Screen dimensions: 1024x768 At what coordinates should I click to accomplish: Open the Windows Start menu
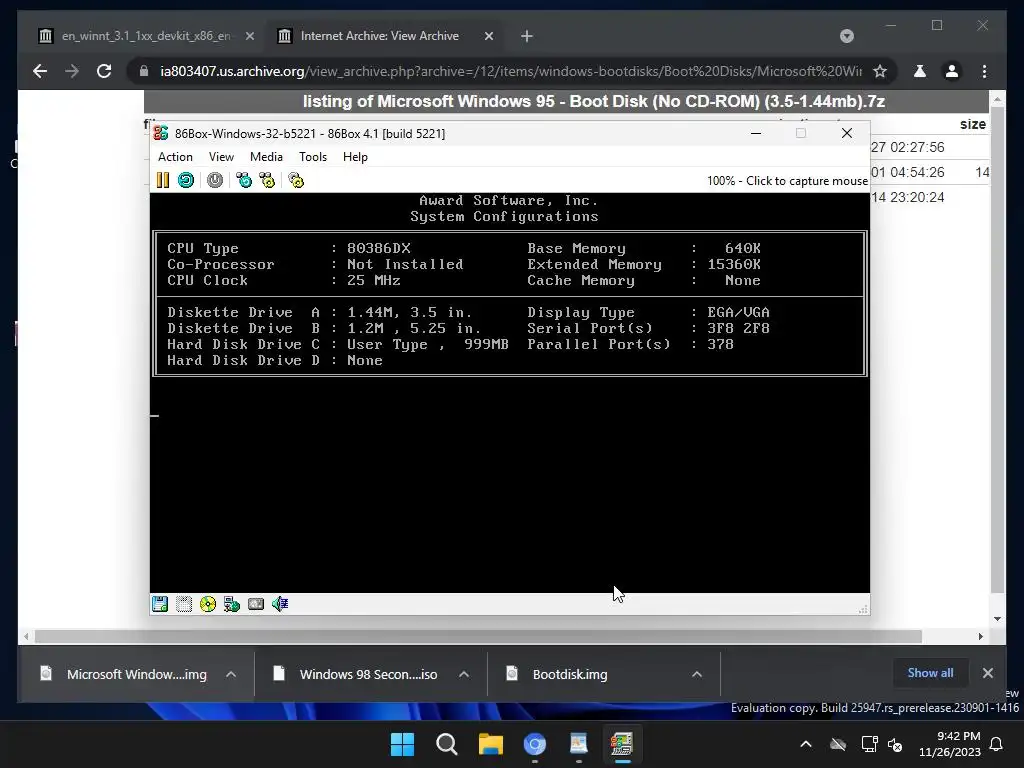click(402, 744)
